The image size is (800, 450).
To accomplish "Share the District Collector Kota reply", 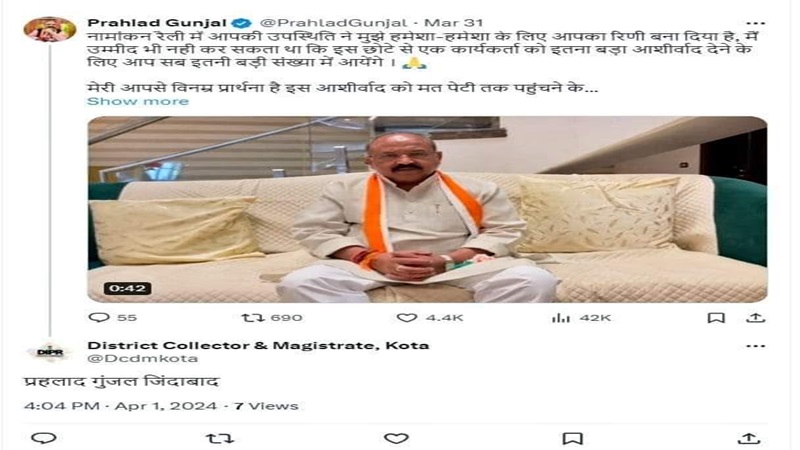I will (748, 438).
